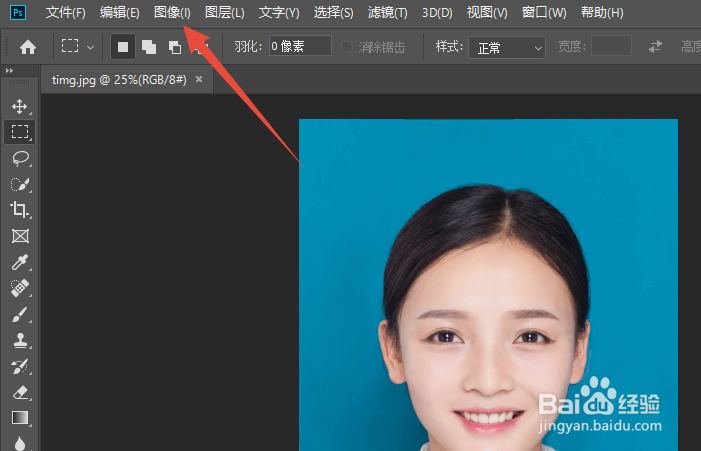Select the Eraser tool
The height and width of the screenshot is (451, 701).
point(20,392)
